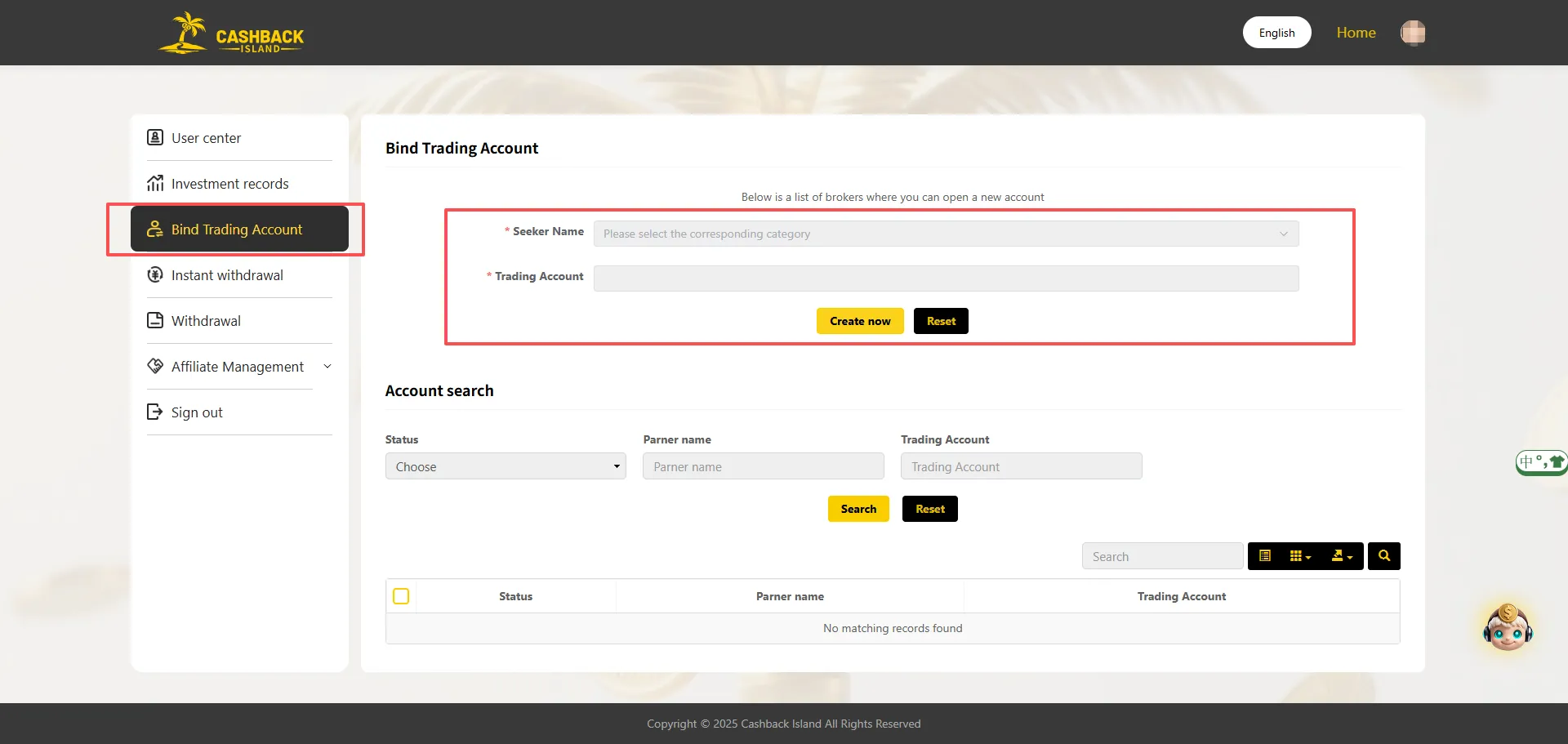Click the Sign out icon

point(155,412)
